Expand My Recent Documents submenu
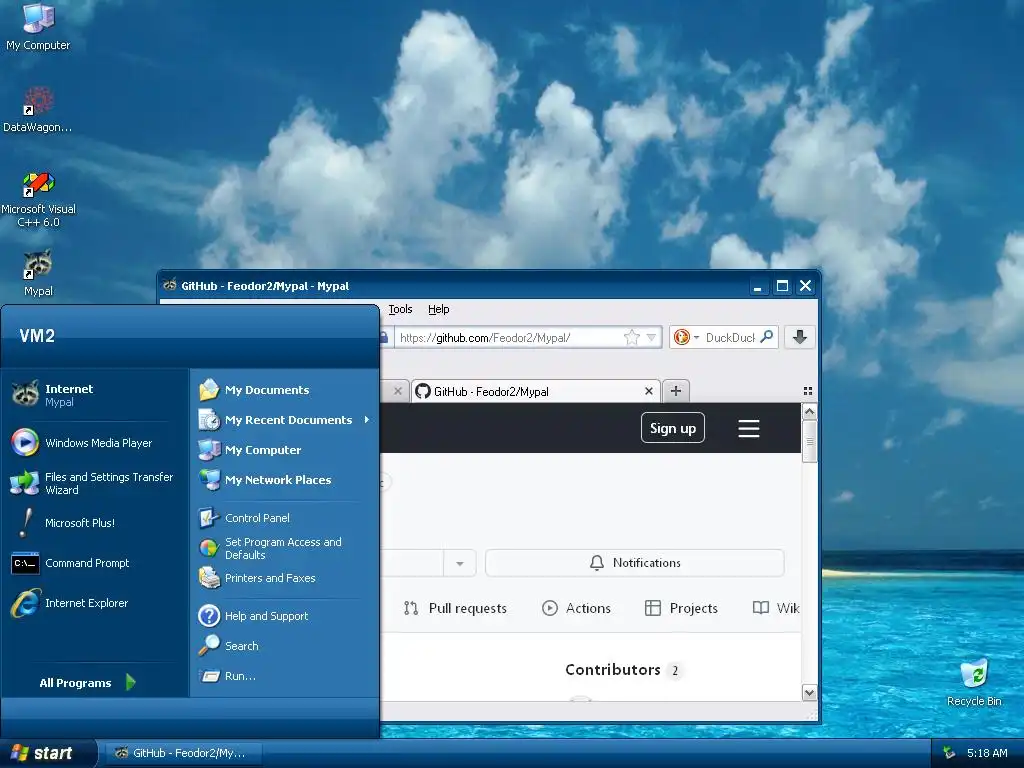1024x768 pixels. (x=285, y=420)
